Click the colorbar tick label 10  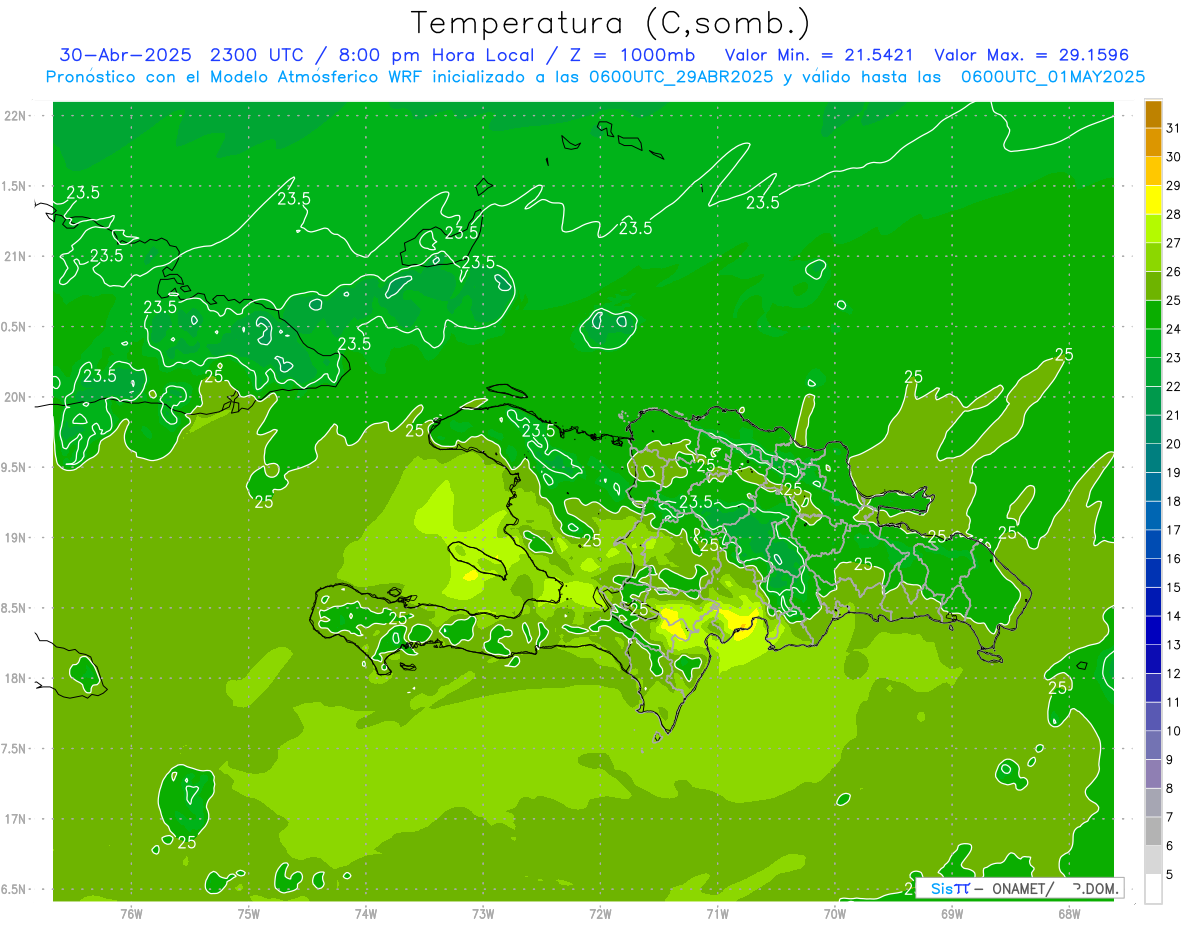click(x=1174, y=731)
